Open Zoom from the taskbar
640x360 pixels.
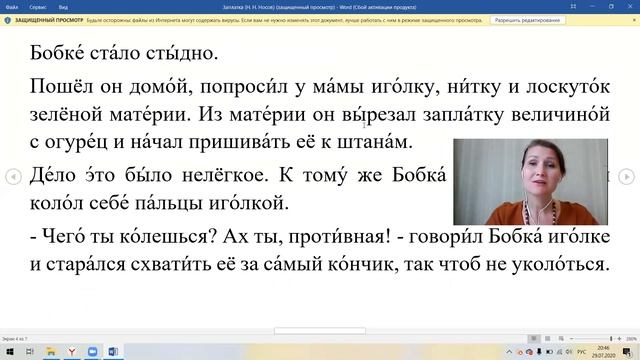[93, 351]
